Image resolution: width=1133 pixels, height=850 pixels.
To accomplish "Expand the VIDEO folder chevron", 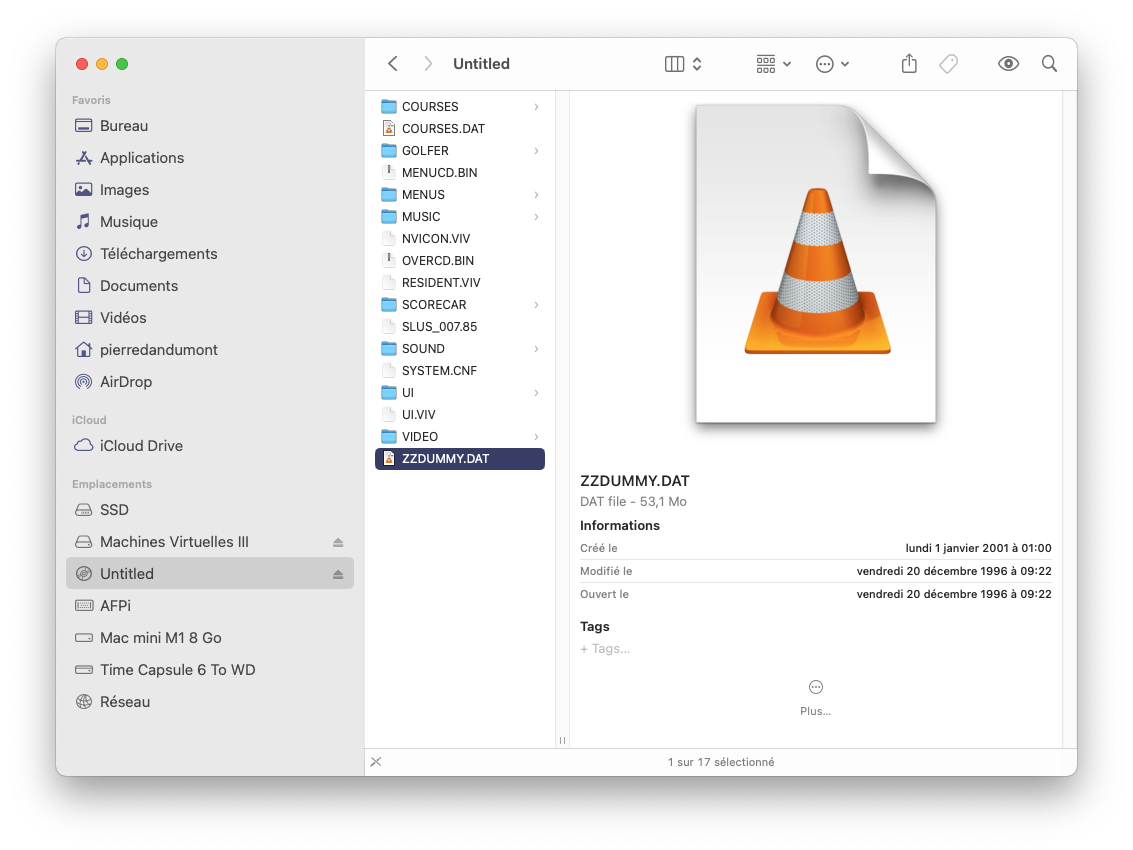I will tap(536, 437).
